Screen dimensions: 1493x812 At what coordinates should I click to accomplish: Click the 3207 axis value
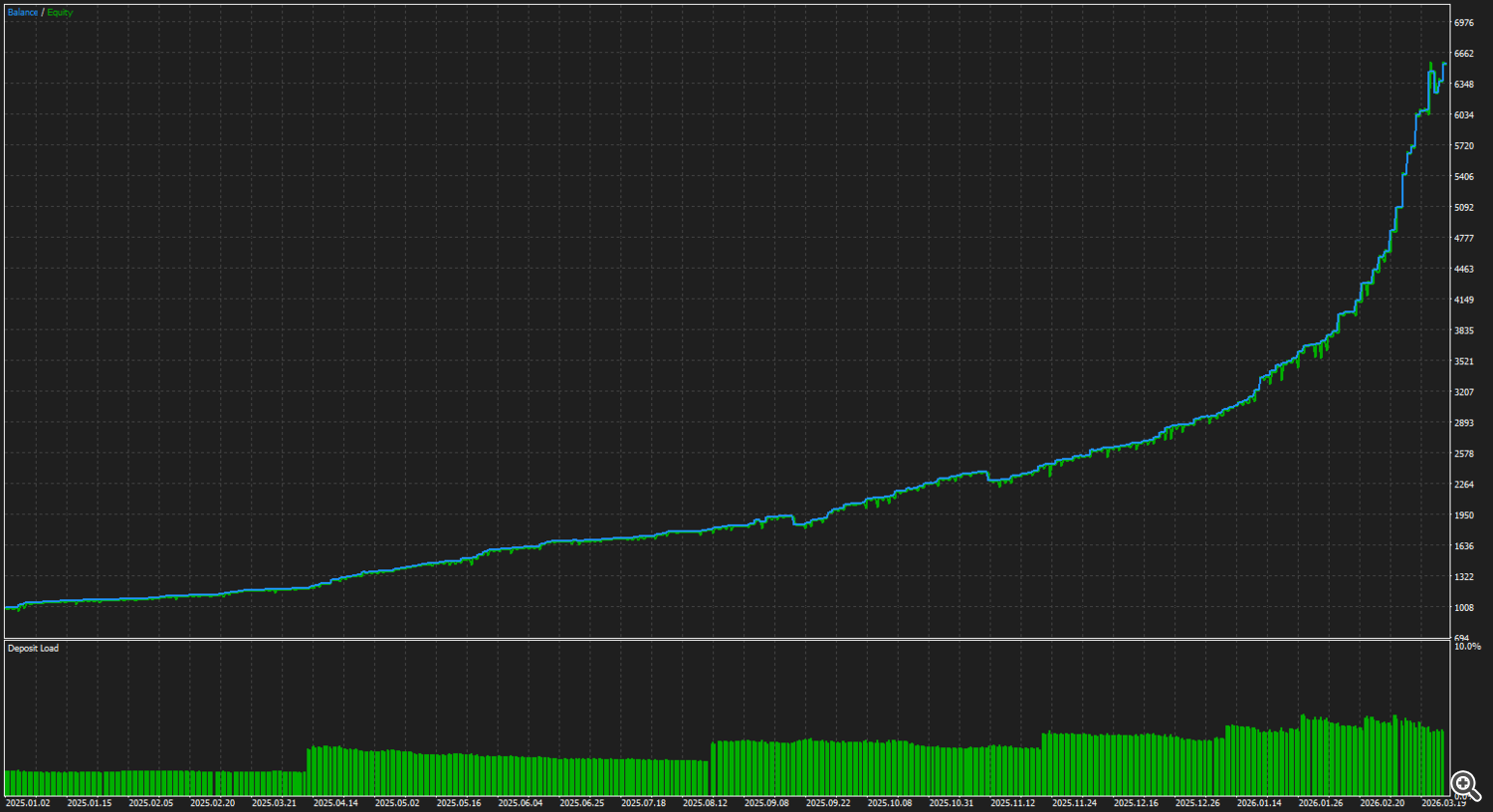pyautogui.click(x=1464, y=393)
